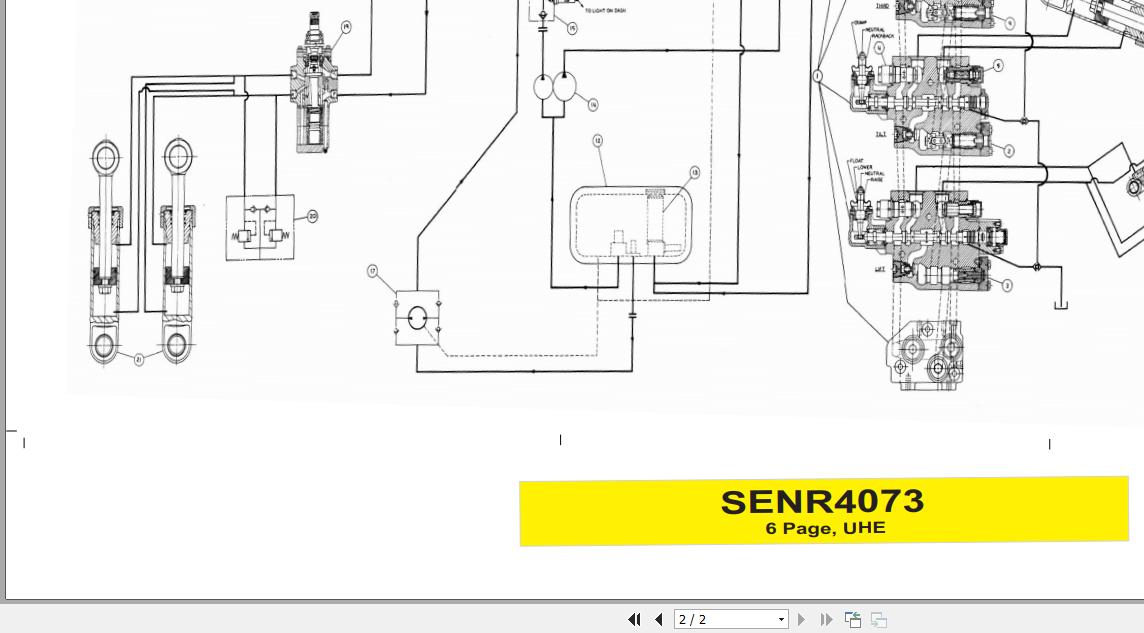The width and height of the screenshot is (1144, 633).
Task: Advance to the next page
Action: point(802,620)
